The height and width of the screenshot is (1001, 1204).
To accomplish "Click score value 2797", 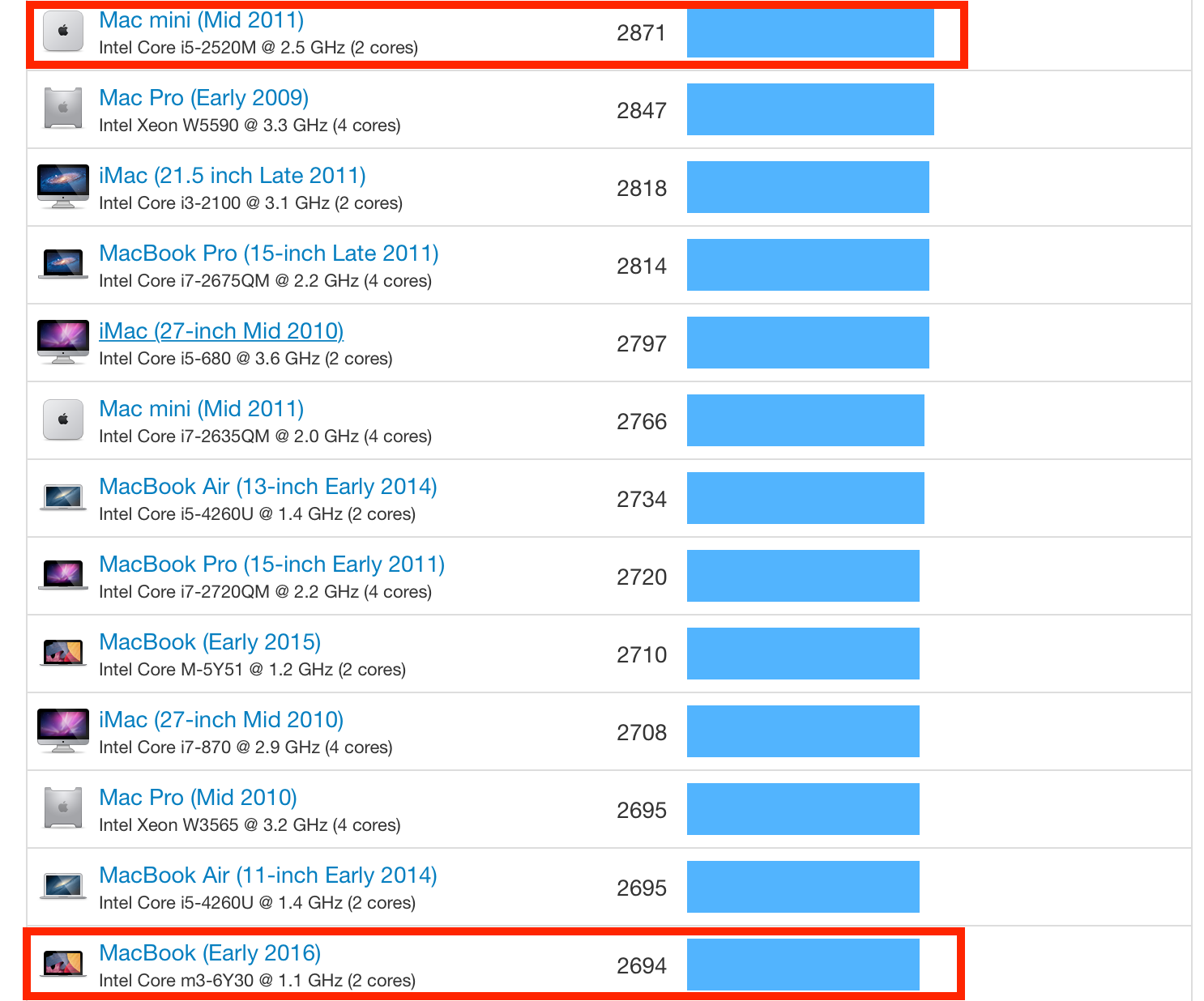I will tap(642, 344).
